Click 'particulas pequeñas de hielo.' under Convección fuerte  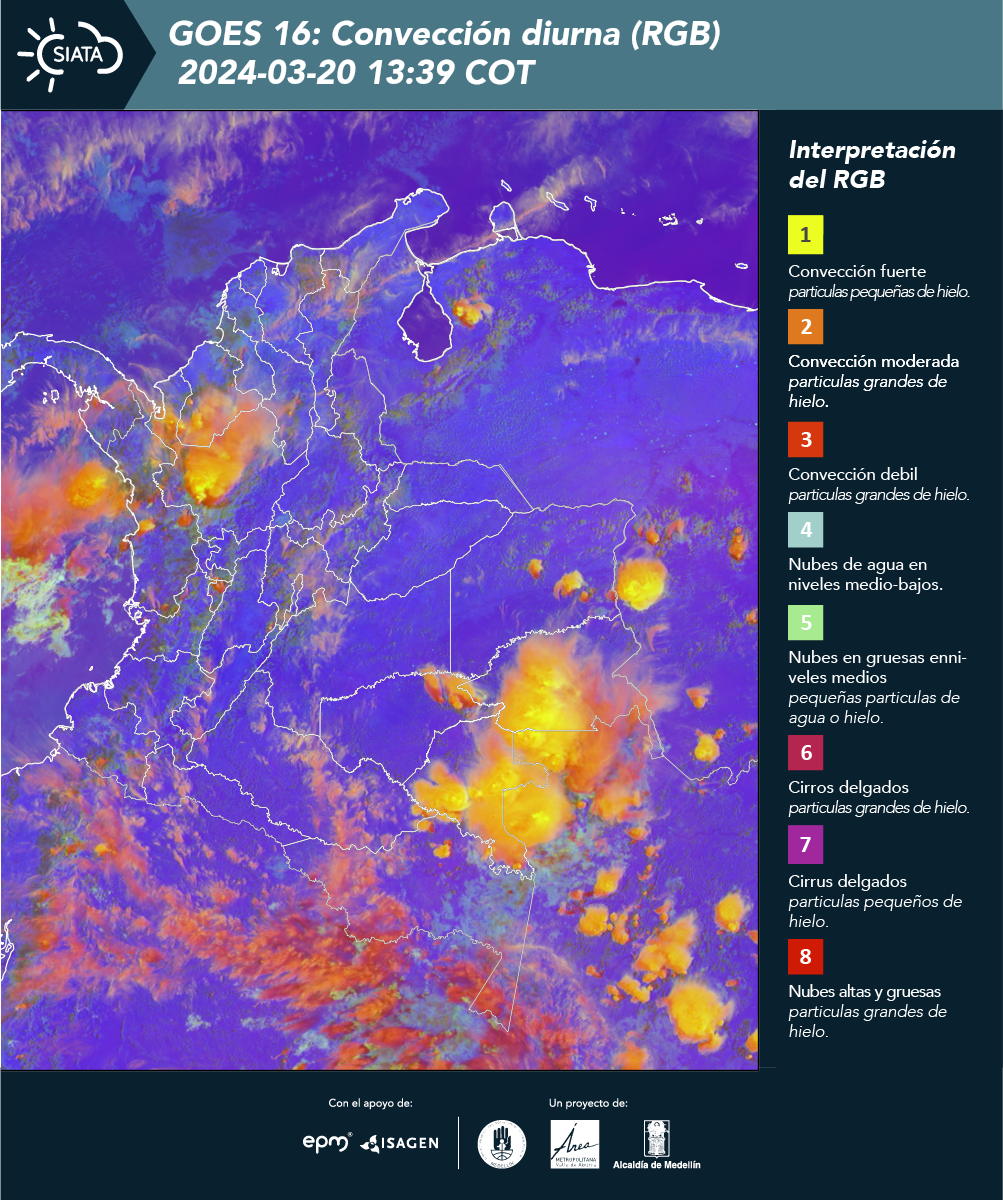click(880, 292)
